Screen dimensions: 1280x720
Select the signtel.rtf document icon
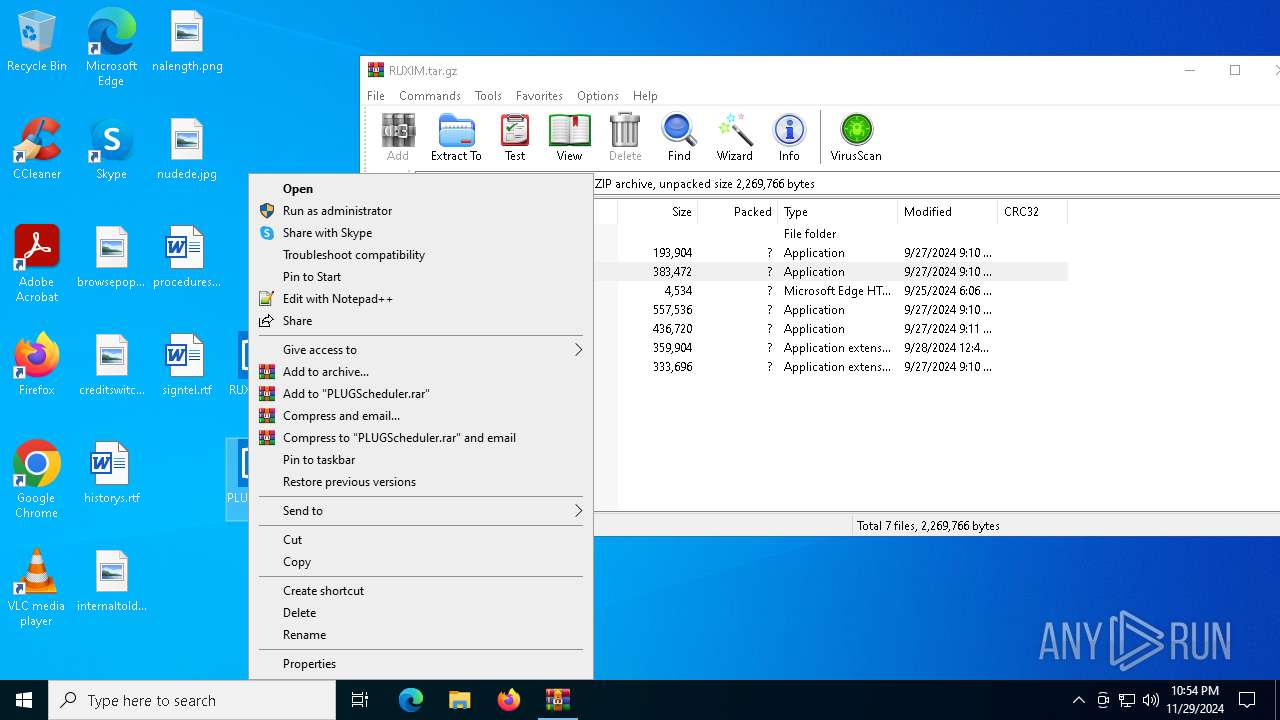[x=187, y=365]
